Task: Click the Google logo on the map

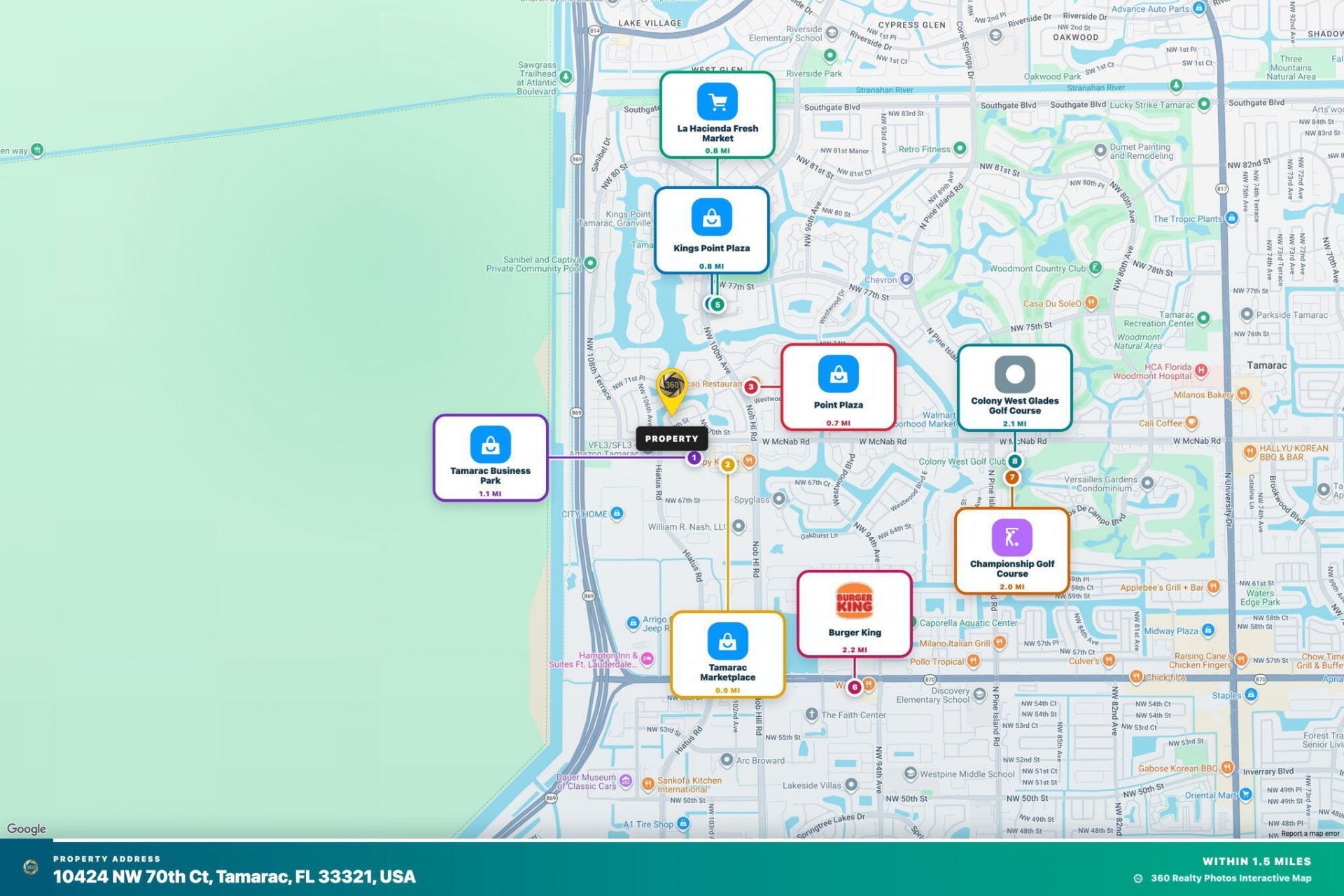Action: coord(27,829)
